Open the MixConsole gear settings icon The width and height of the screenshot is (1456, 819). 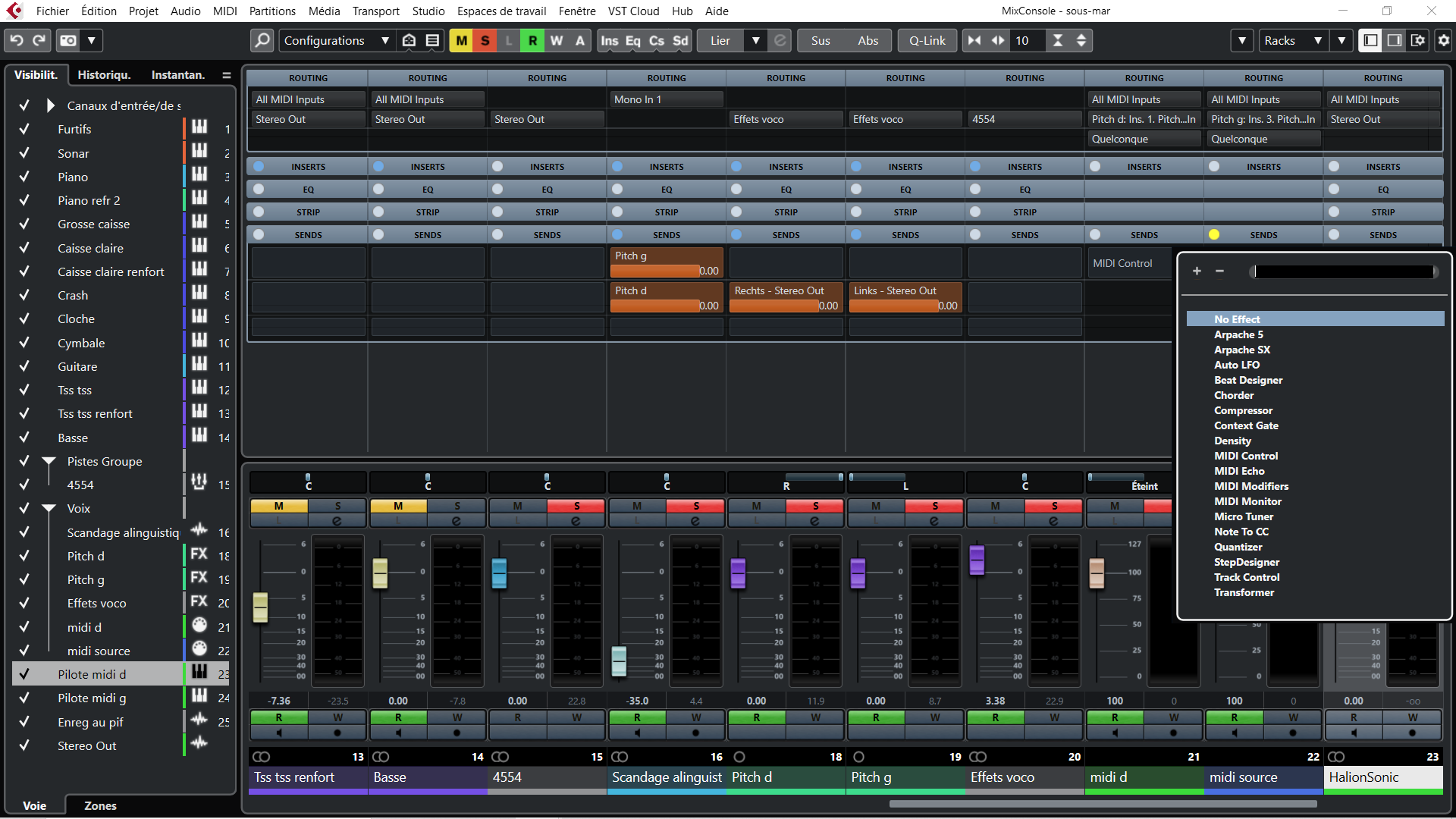tap(1443, 40)
